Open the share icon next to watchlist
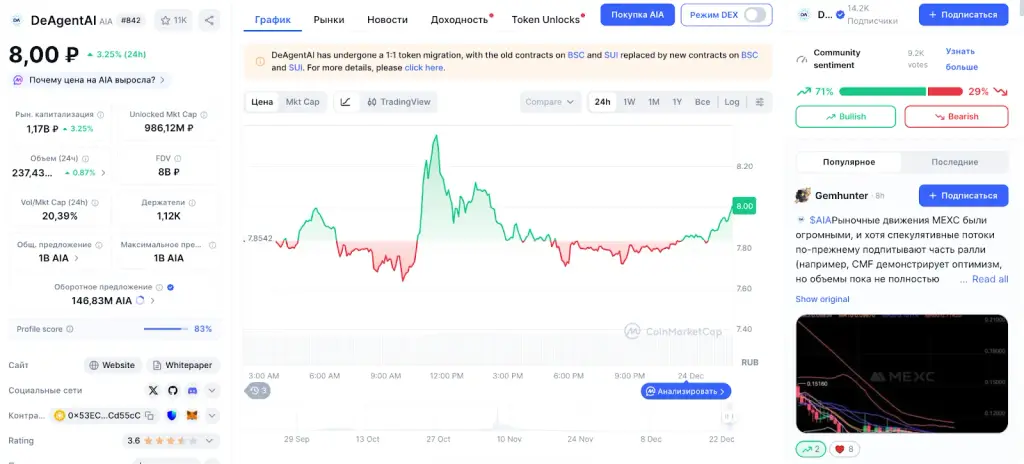Screen dimensions: 1024x464 [x=209, y=20]
